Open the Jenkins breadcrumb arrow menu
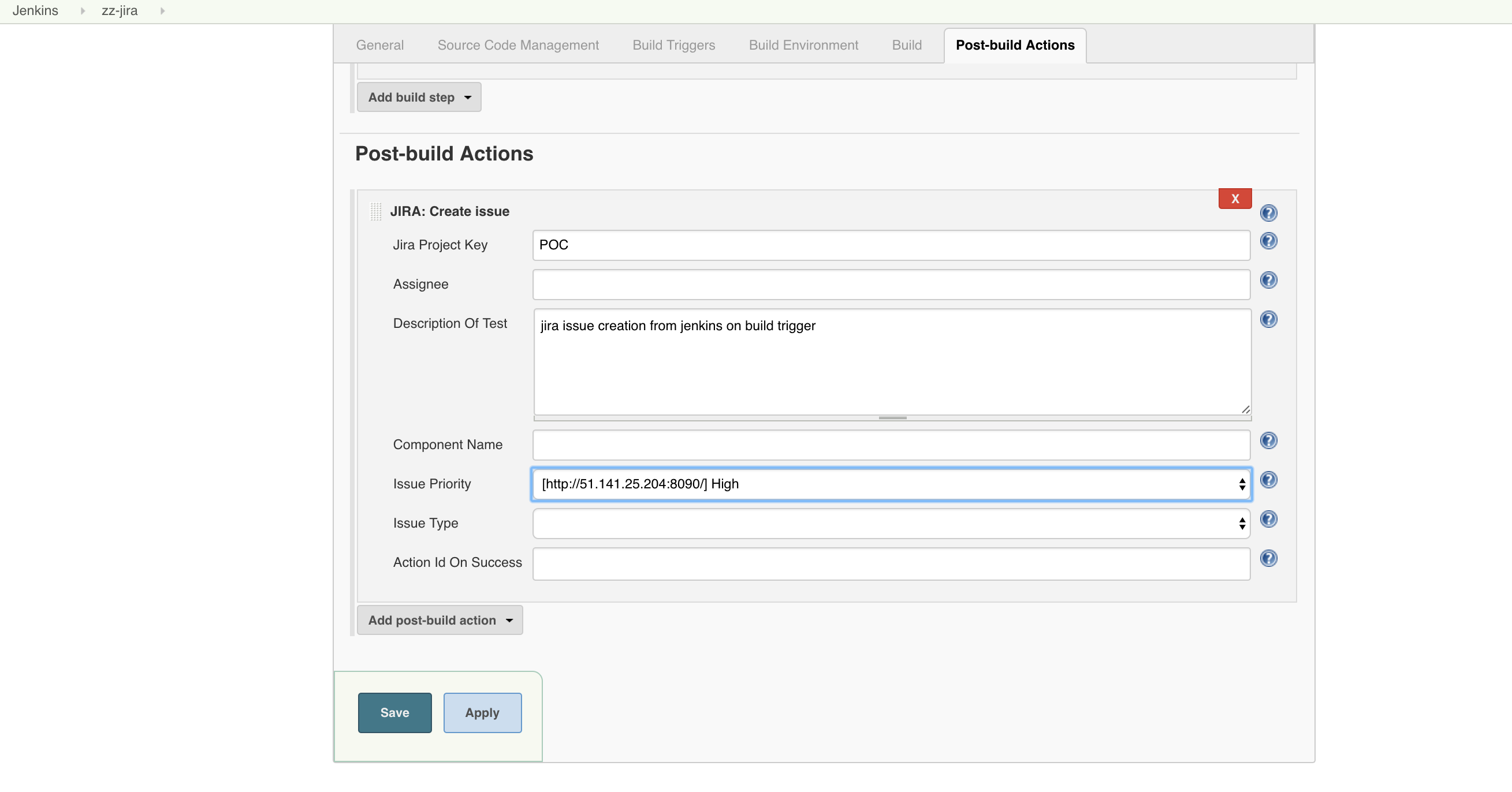 tap(83, 10)
